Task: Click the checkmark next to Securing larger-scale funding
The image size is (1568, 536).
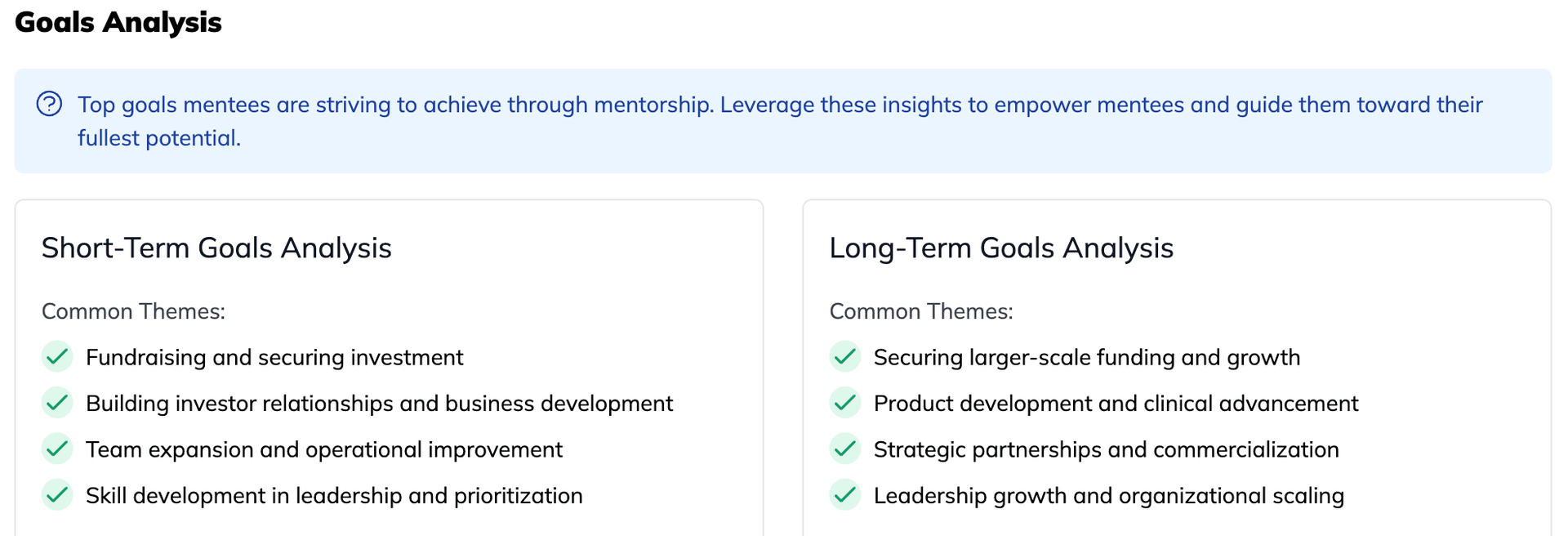Action: [845, 357]
